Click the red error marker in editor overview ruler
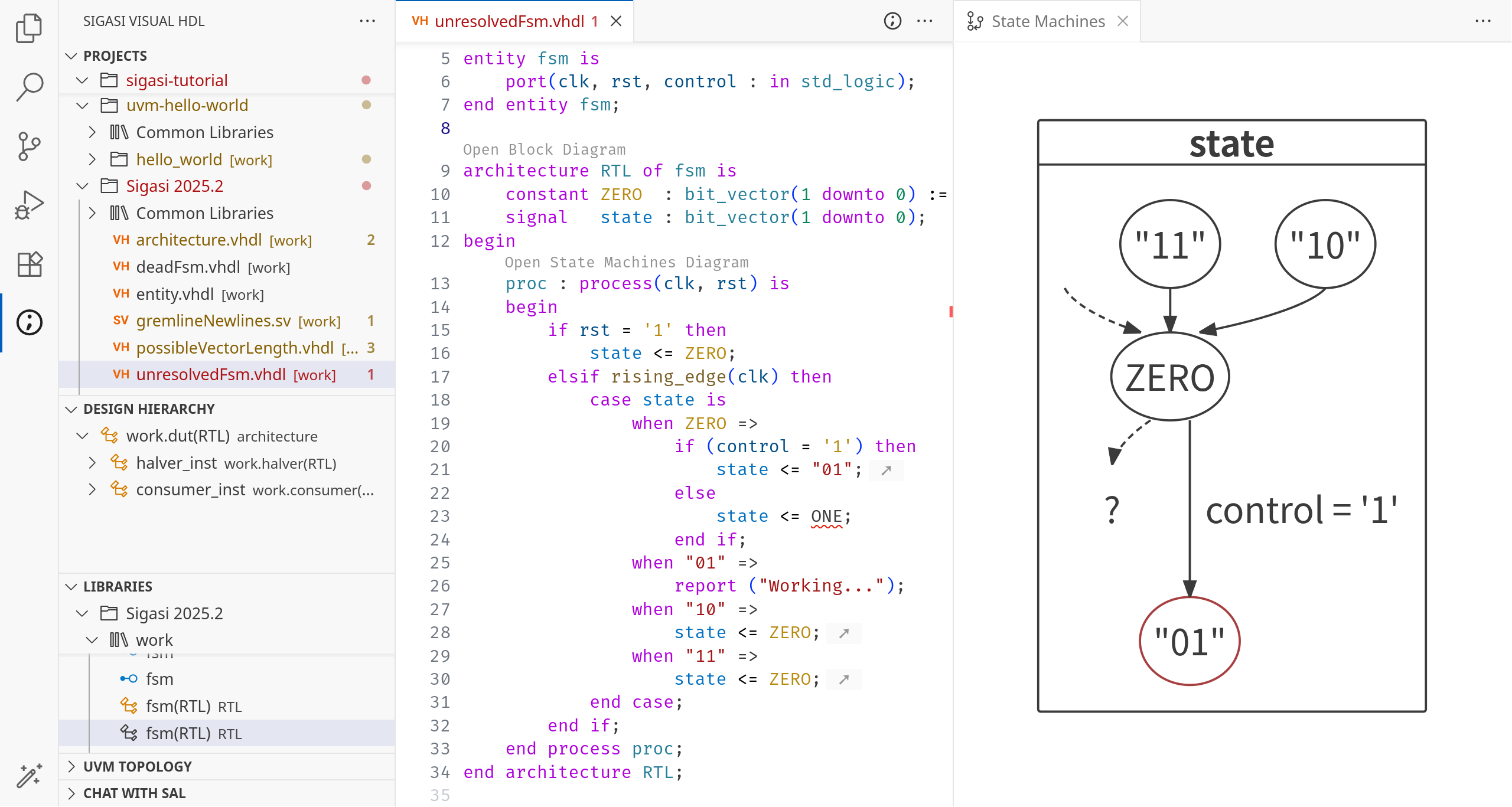This screenshot has width=1512, height=807. tap(950, 311)
